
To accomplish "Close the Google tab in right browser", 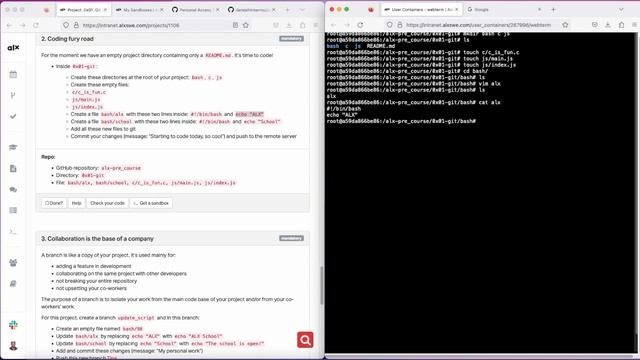I will coord(539,9).
